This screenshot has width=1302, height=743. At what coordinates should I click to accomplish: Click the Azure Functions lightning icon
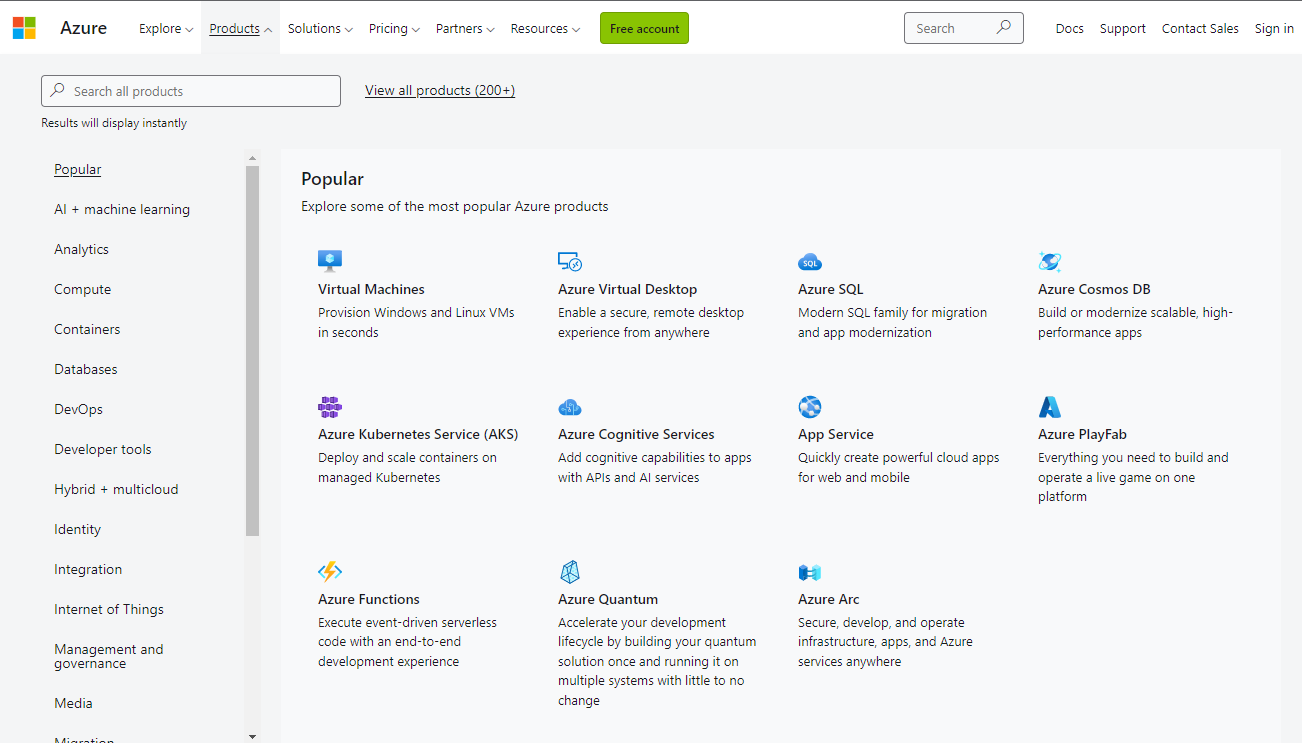330,572
